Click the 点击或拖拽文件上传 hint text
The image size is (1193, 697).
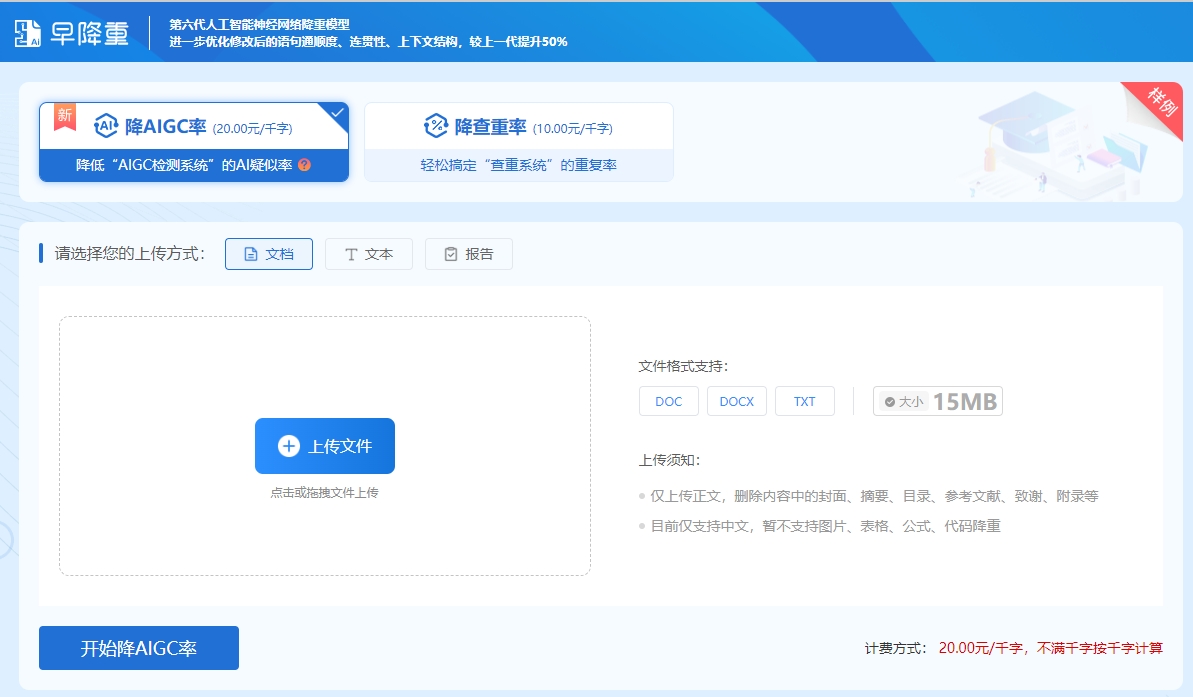pyautogui.click(x=324, y=493)
